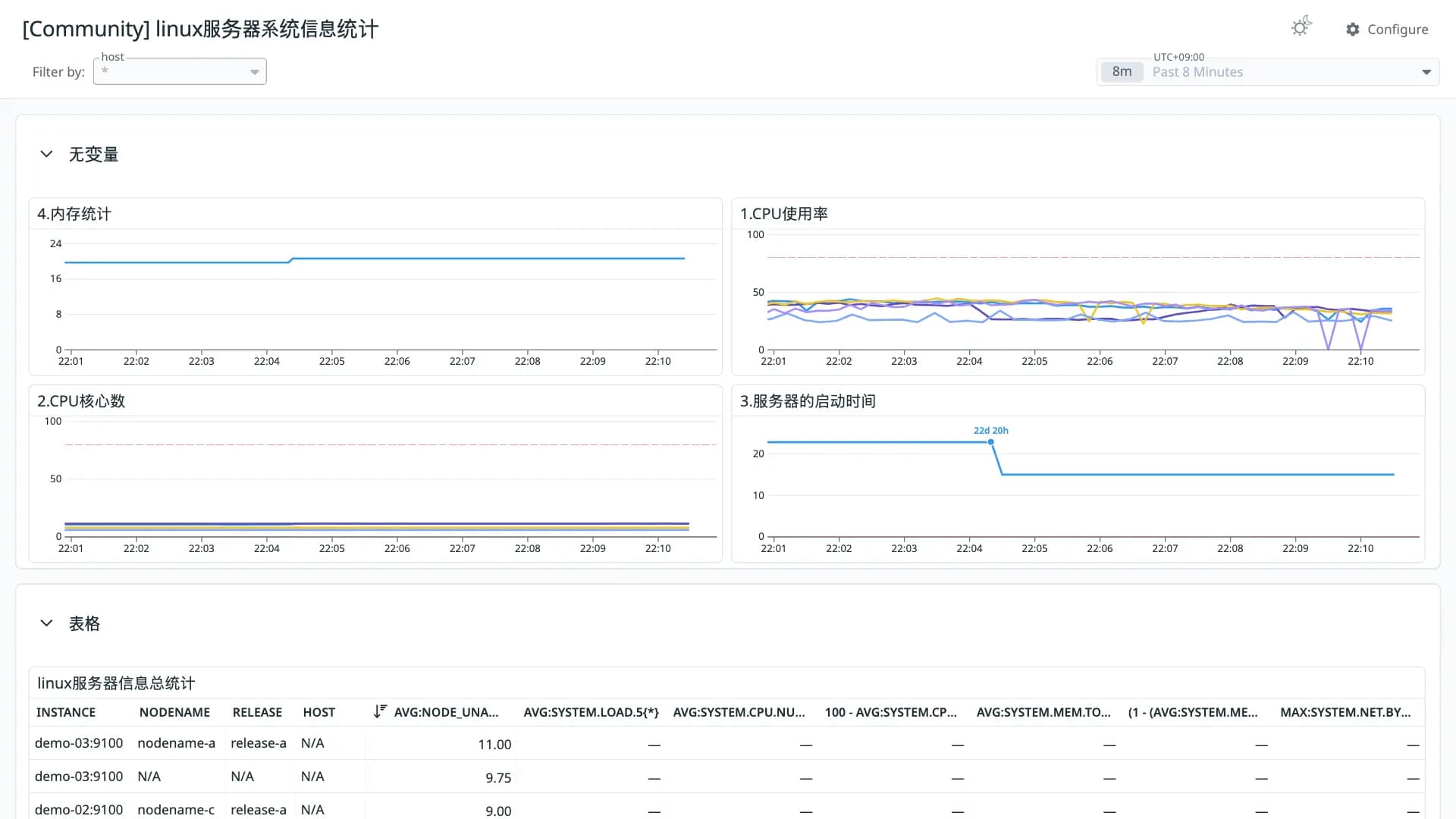Click the 9.75 value cell
Viewport: 1456px width, 819px height.
coord(498,778)
